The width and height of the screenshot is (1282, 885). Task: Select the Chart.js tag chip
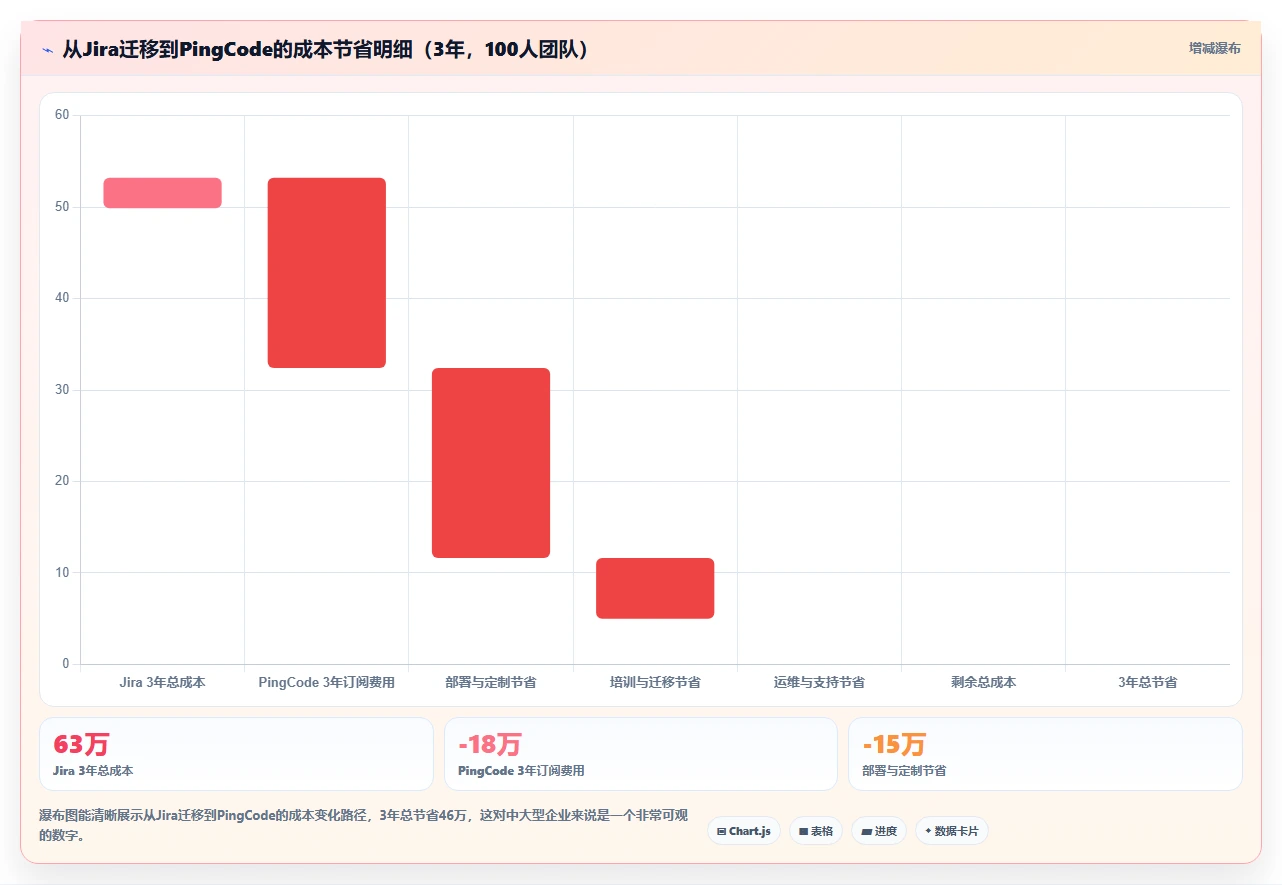tap(744, 831)
